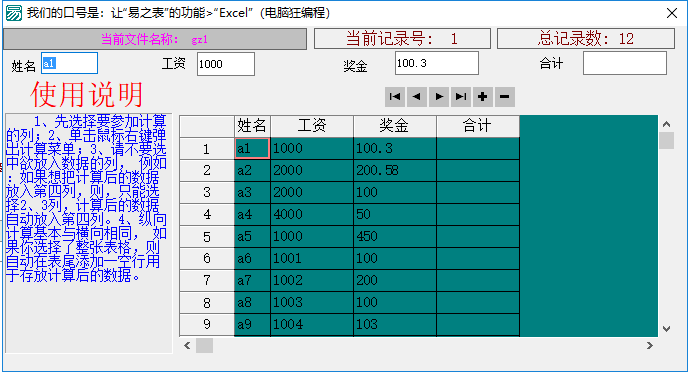Select the 奖金 column header
This screenshot has height=374, width=690.
coord(395,126)
